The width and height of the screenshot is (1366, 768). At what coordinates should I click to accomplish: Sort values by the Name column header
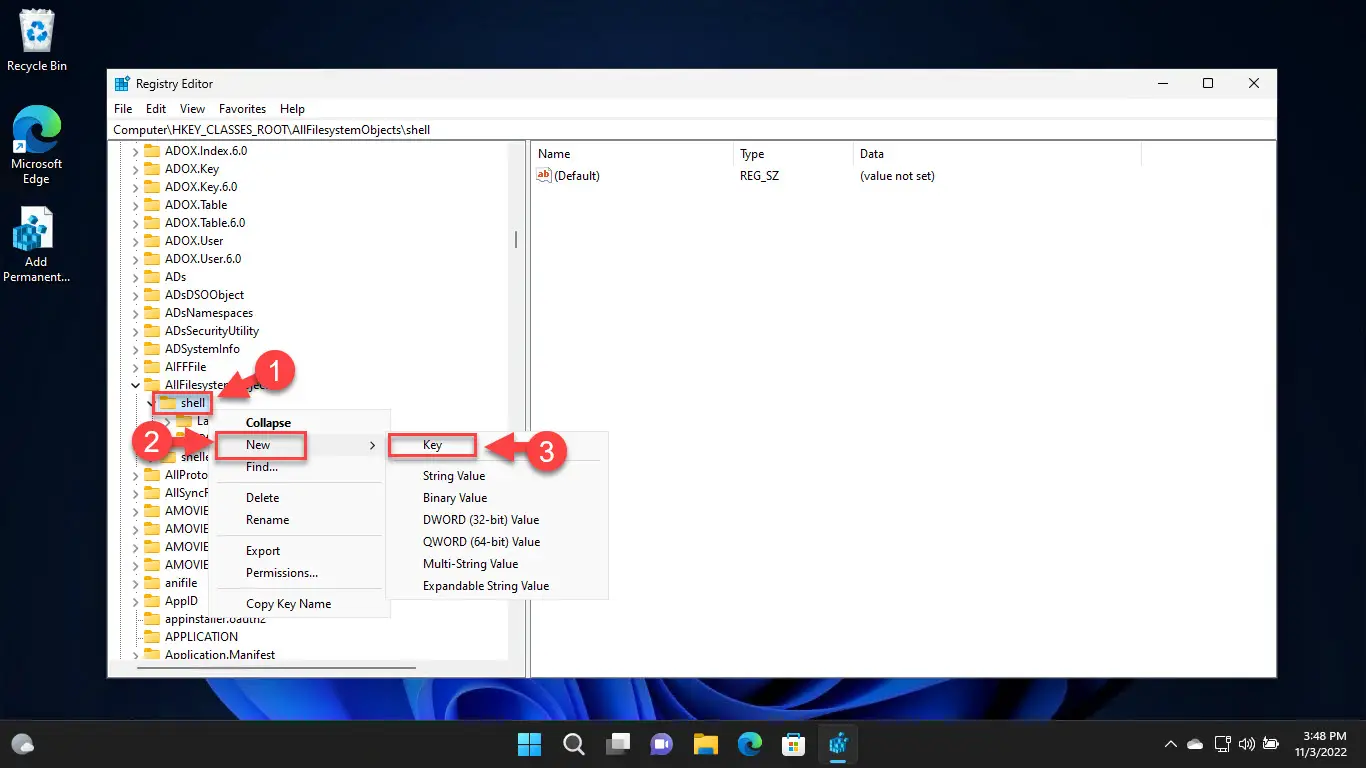pos(632,154)
